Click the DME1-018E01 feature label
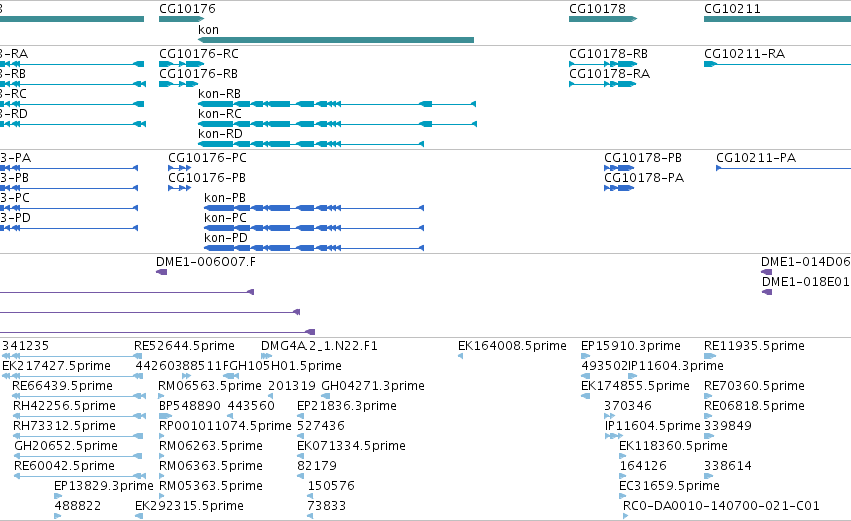Image resolution: width=851 pixels, height=521 pixels. [x=805, y=282]
